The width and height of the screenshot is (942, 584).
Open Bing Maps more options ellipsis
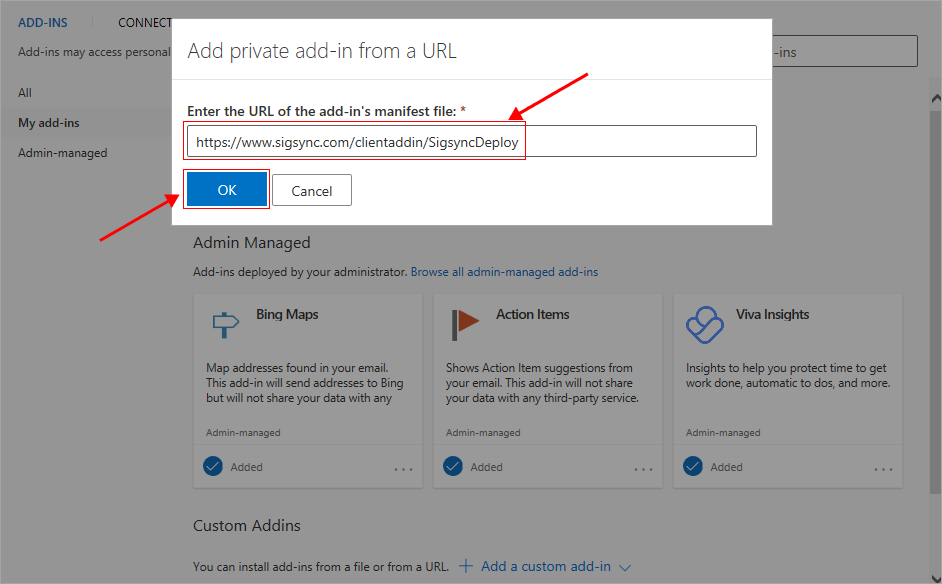(x=403, y=468)
